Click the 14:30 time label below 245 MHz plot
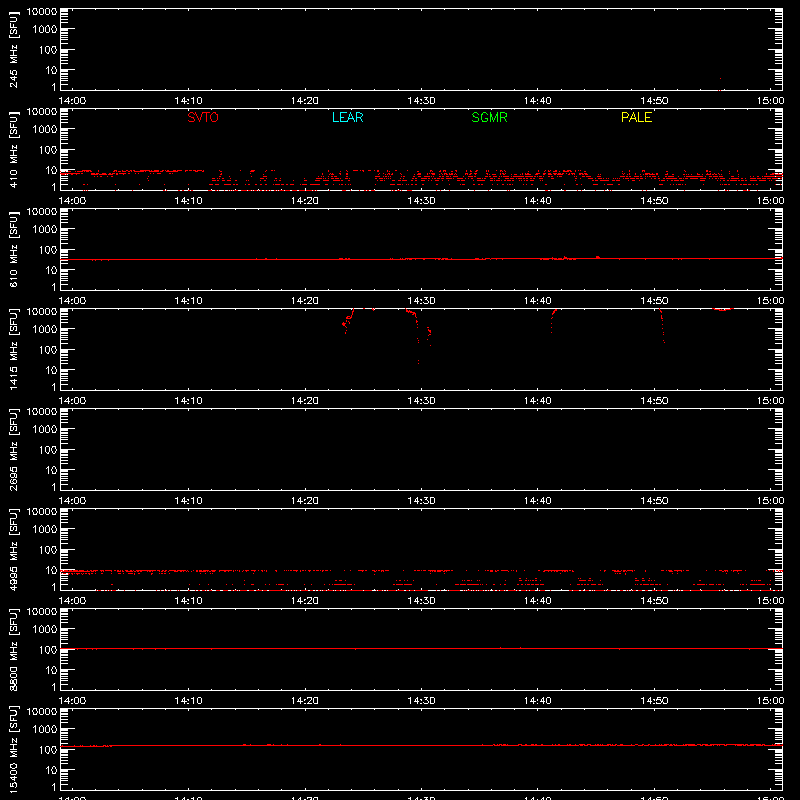 (x=421, y=101)
